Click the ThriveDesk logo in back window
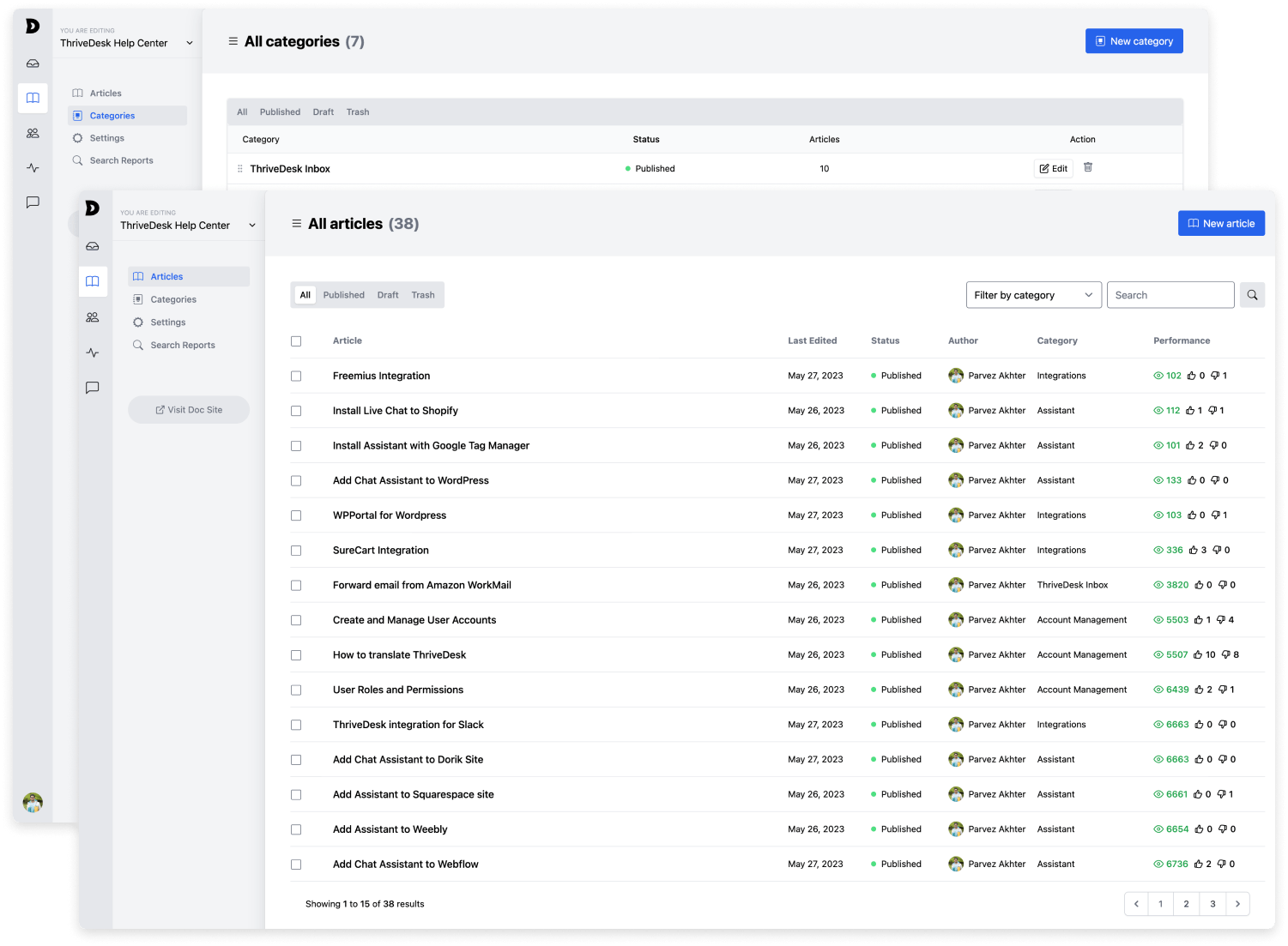This screenshot has width=1288, height=946. (33, 27)
